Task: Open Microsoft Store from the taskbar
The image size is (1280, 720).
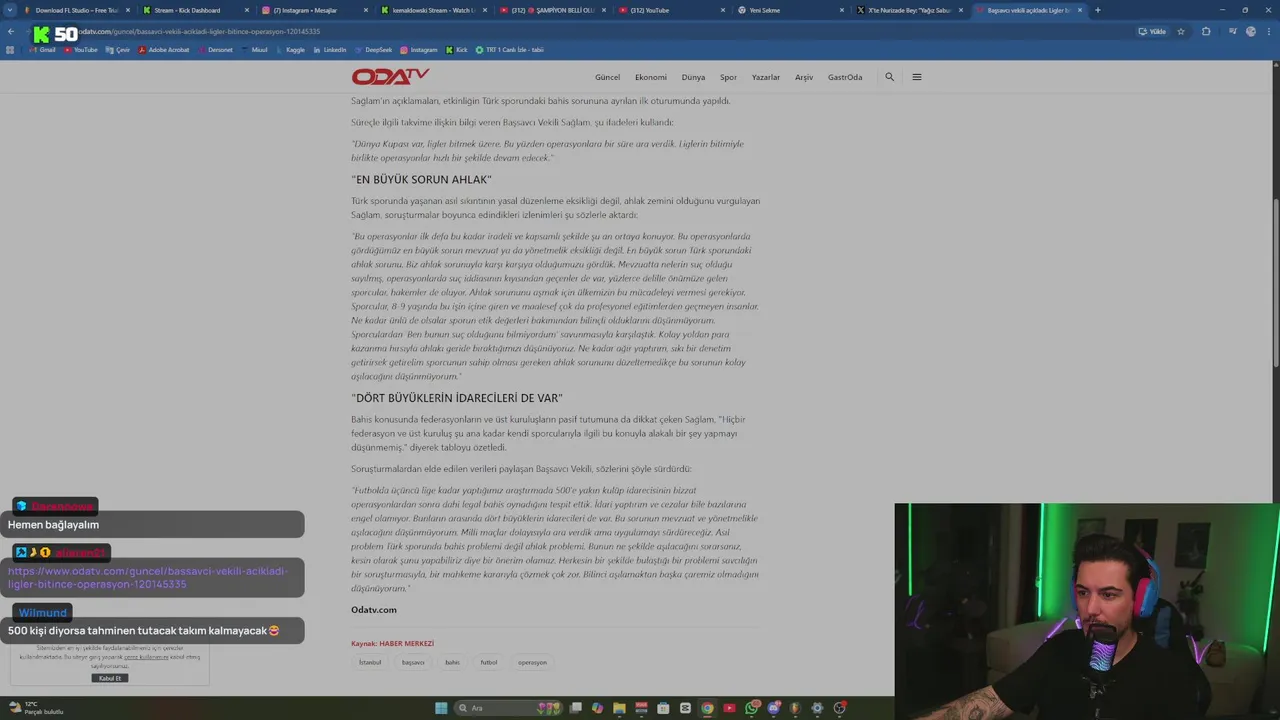Action: (x=663, y=708)
